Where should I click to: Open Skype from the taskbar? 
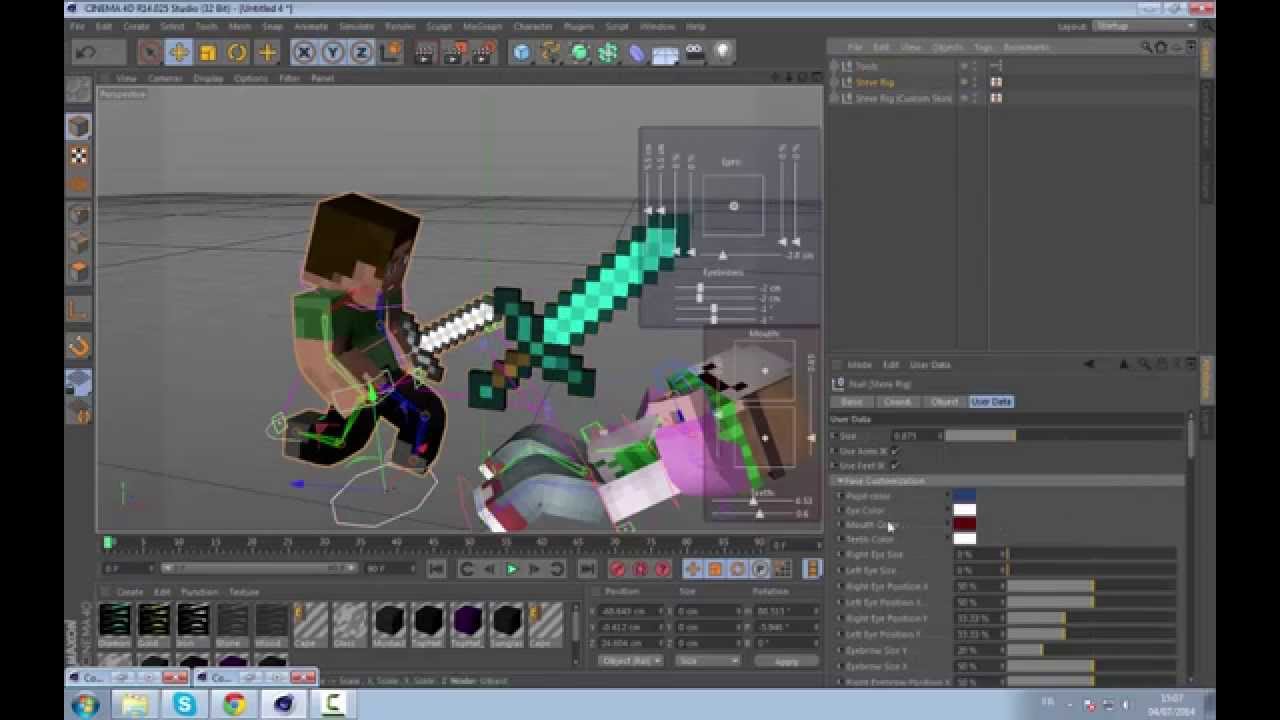(x=185, y=704)
